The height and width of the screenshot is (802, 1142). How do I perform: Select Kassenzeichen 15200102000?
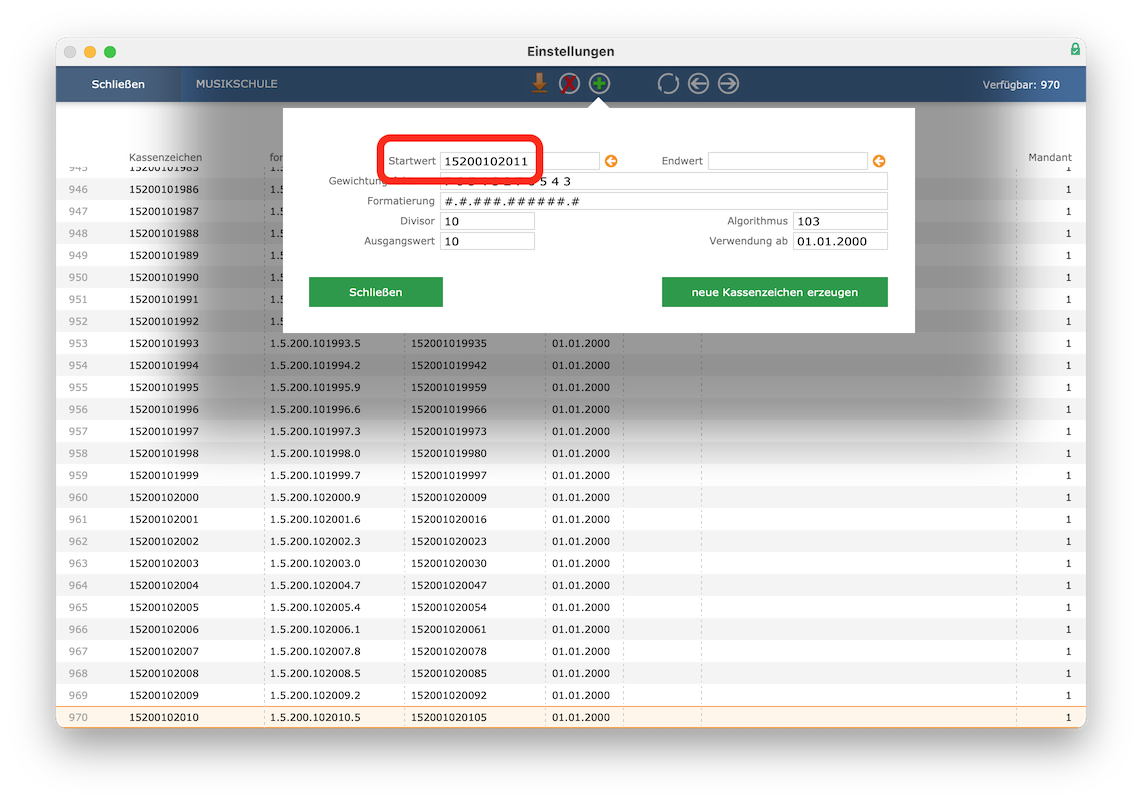click(164, 498)
